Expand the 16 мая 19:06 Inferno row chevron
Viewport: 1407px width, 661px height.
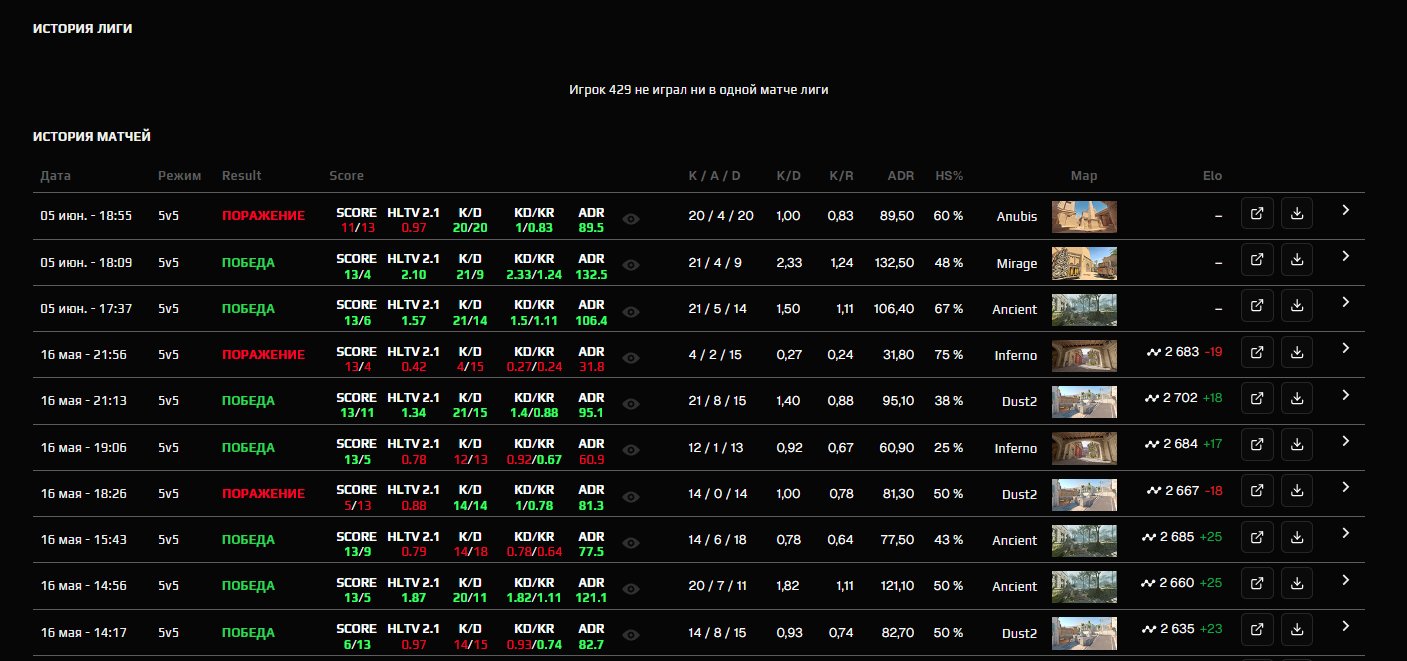1346,441
